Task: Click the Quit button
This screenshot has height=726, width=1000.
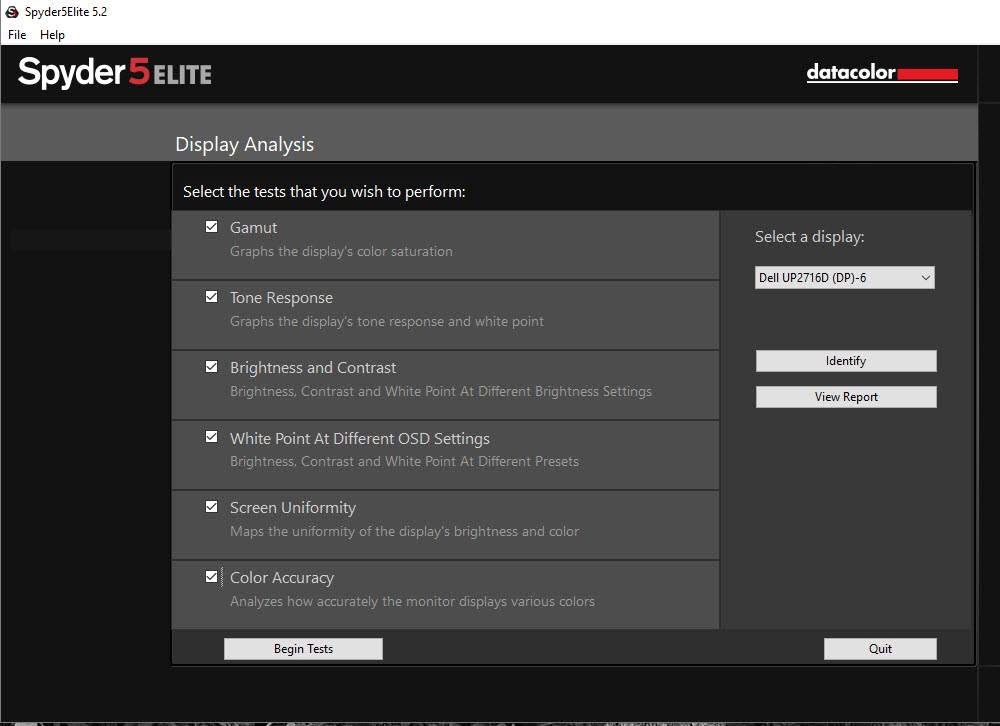Action: (x=880, y=649)
